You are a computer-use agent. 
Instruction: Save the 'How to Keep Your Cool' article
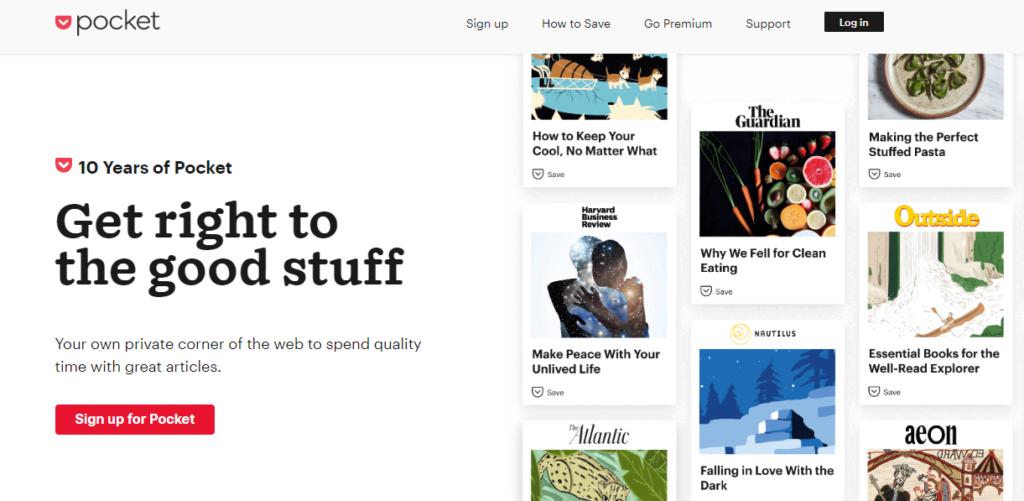click(x=548, y=174)
